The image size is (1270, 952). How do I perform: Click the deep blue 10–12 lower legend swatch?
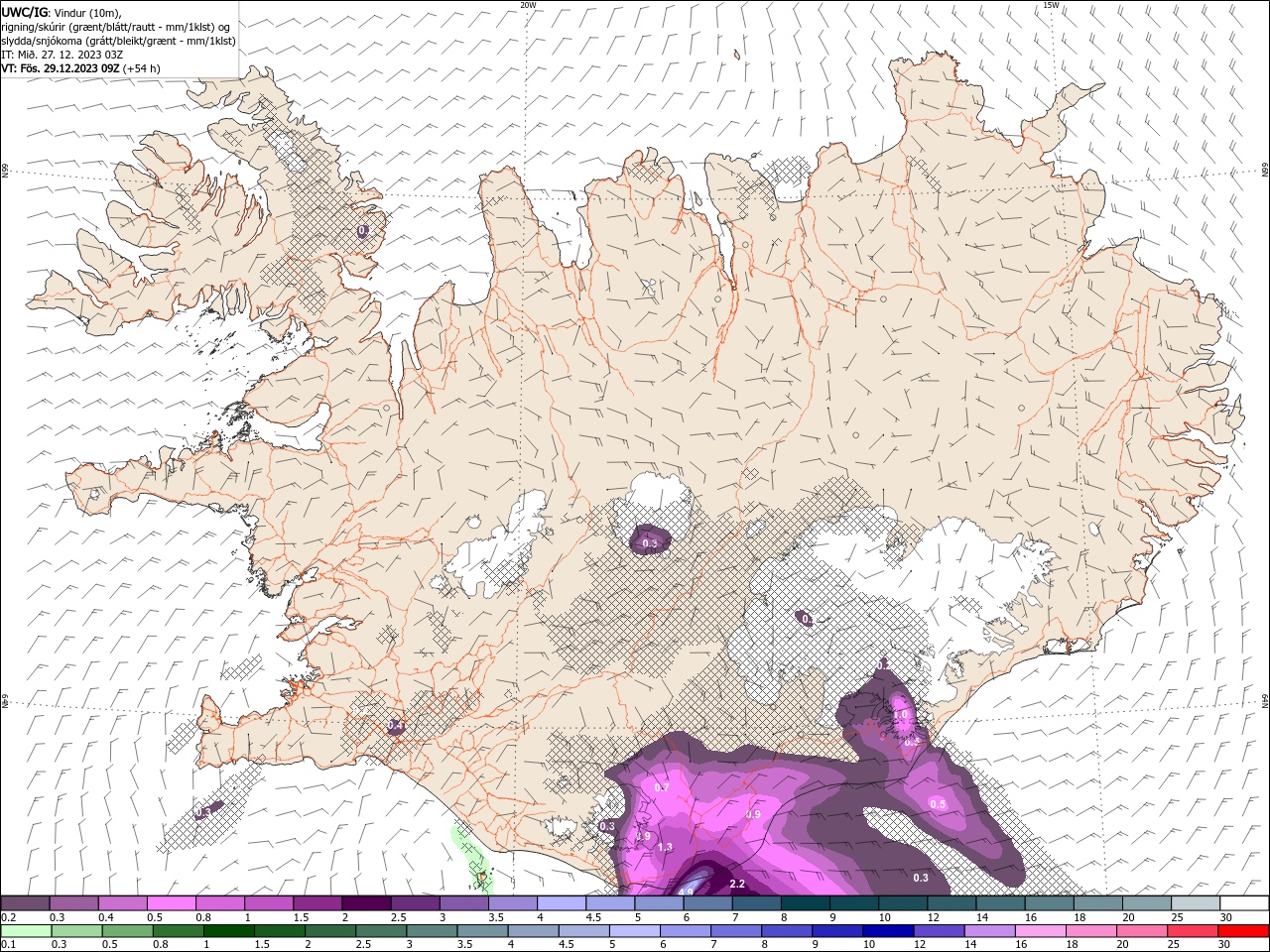(x=888, y=931)
